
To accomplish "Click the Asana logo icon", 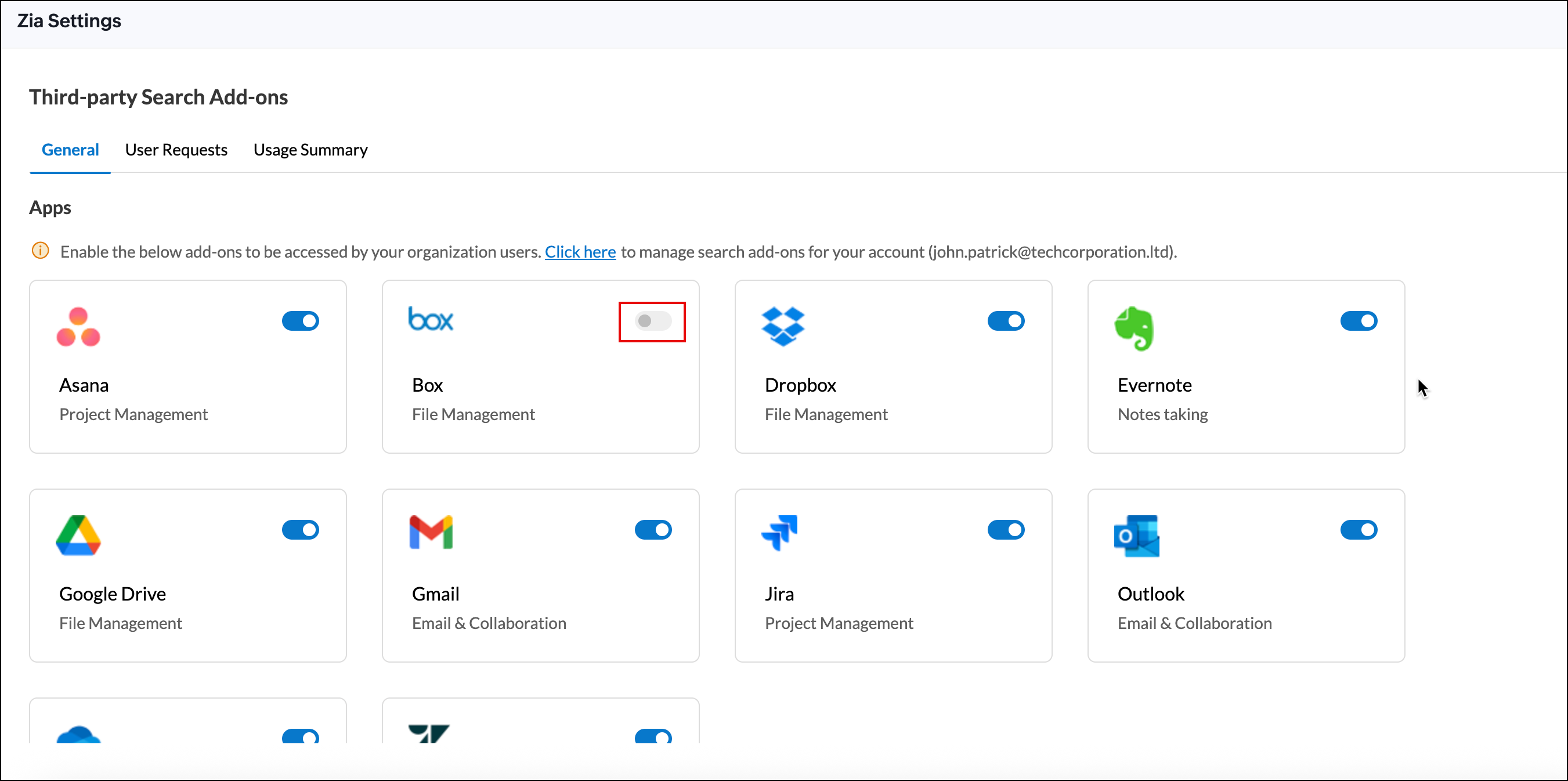I will click(x=78, y=327).
